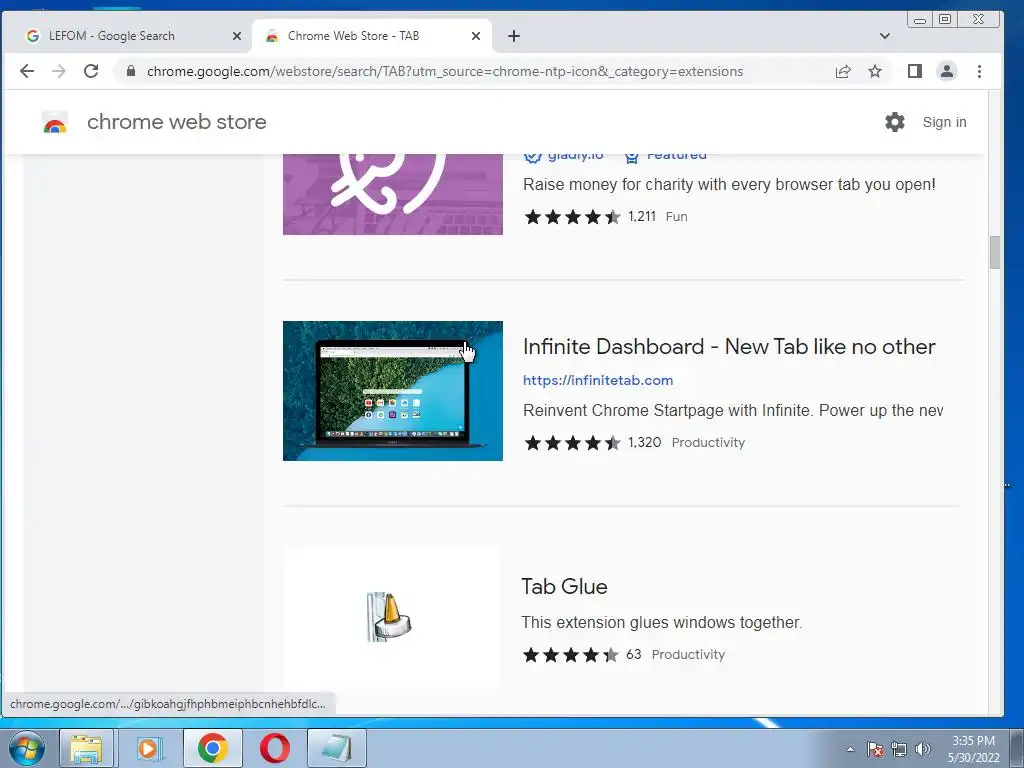Close the LEFOM Google Search tab
1024x768 pixels.
237,36
